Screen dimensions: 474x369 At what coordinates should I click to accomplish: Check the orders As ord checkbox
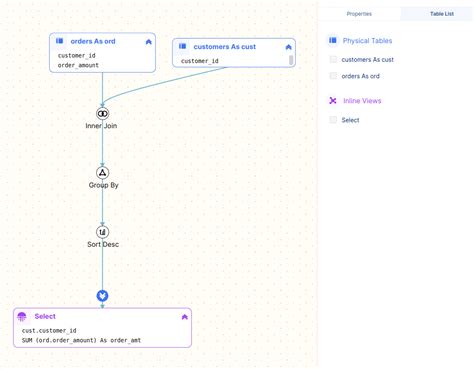pos(333,76)
